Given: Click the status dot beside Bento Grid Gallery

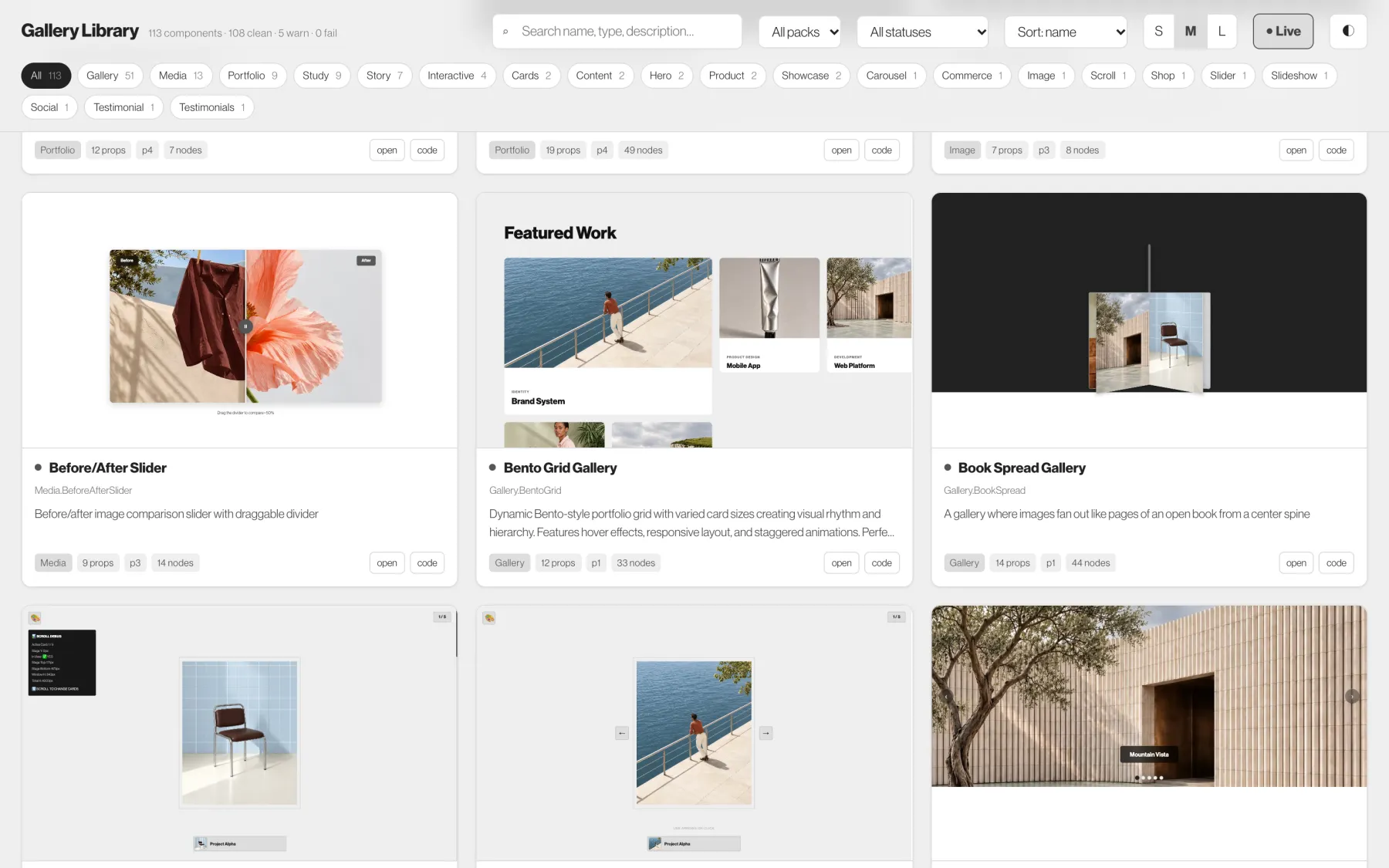Looking at the screenshot, I should 492,468.
